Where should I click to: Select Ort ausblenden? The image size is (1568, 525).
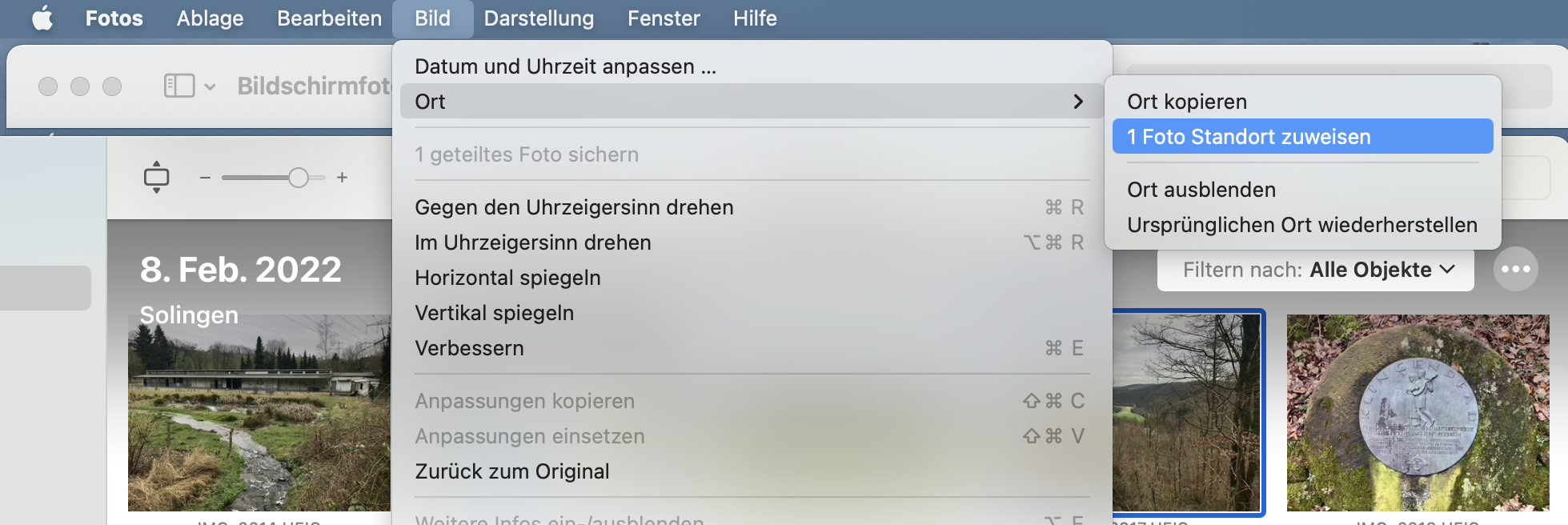pyautogui.click(x=1201, y=190)
